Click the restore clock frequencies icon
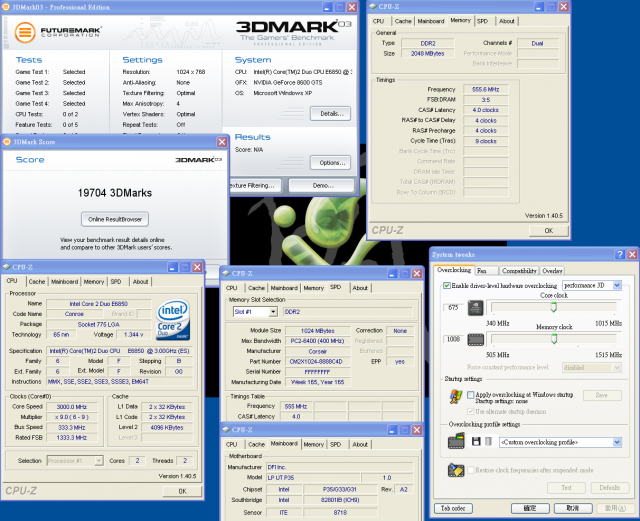Screen dimensions: 640x521 [x=456, y=470]
